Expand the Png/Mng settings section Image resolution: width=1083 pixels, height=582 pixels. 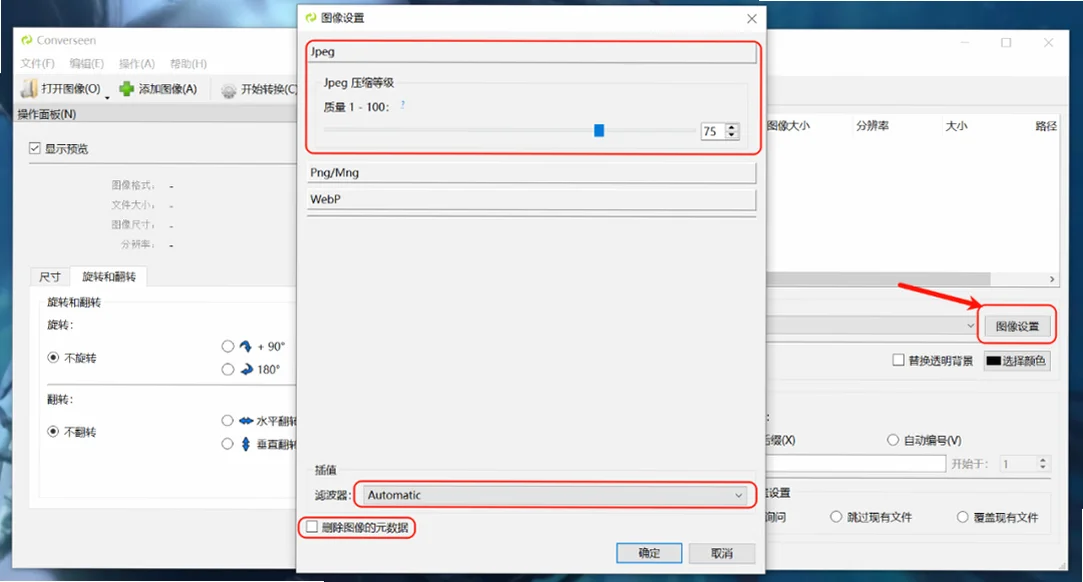531,173
